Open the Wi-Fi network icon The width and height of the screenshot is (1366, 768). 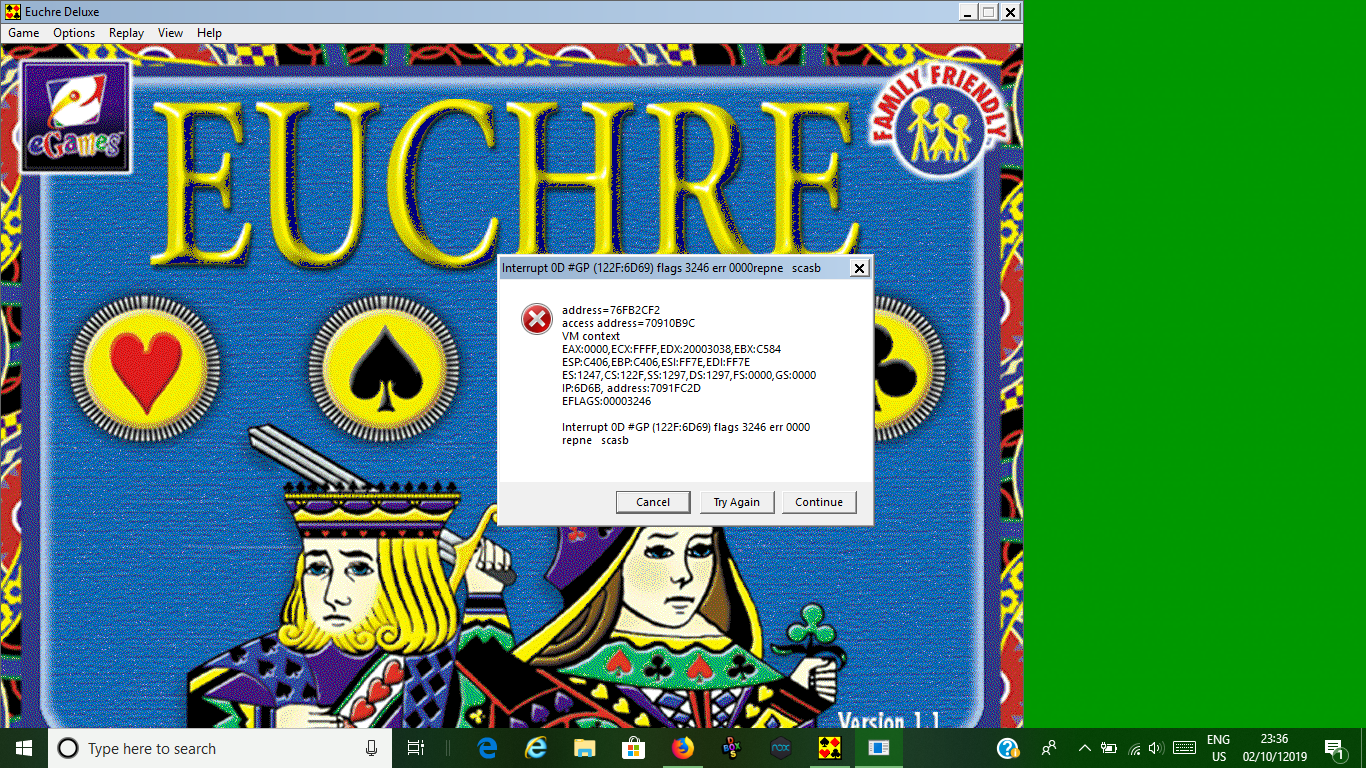pos(1134,748)
